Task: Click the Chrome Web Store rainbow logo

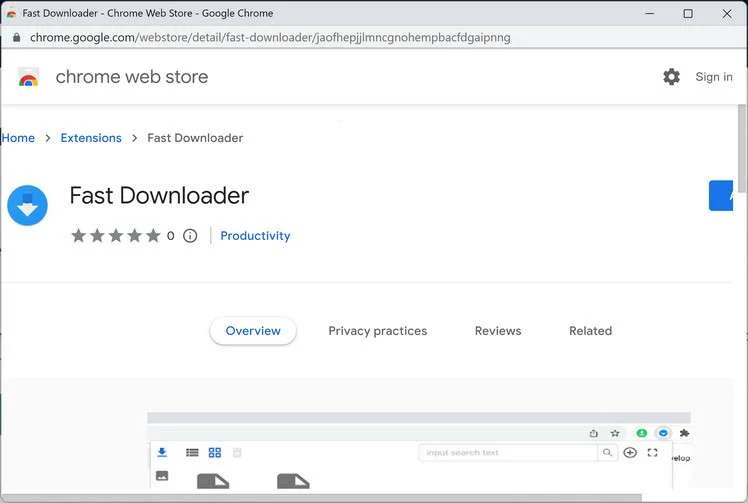Action: pos(28,77)
